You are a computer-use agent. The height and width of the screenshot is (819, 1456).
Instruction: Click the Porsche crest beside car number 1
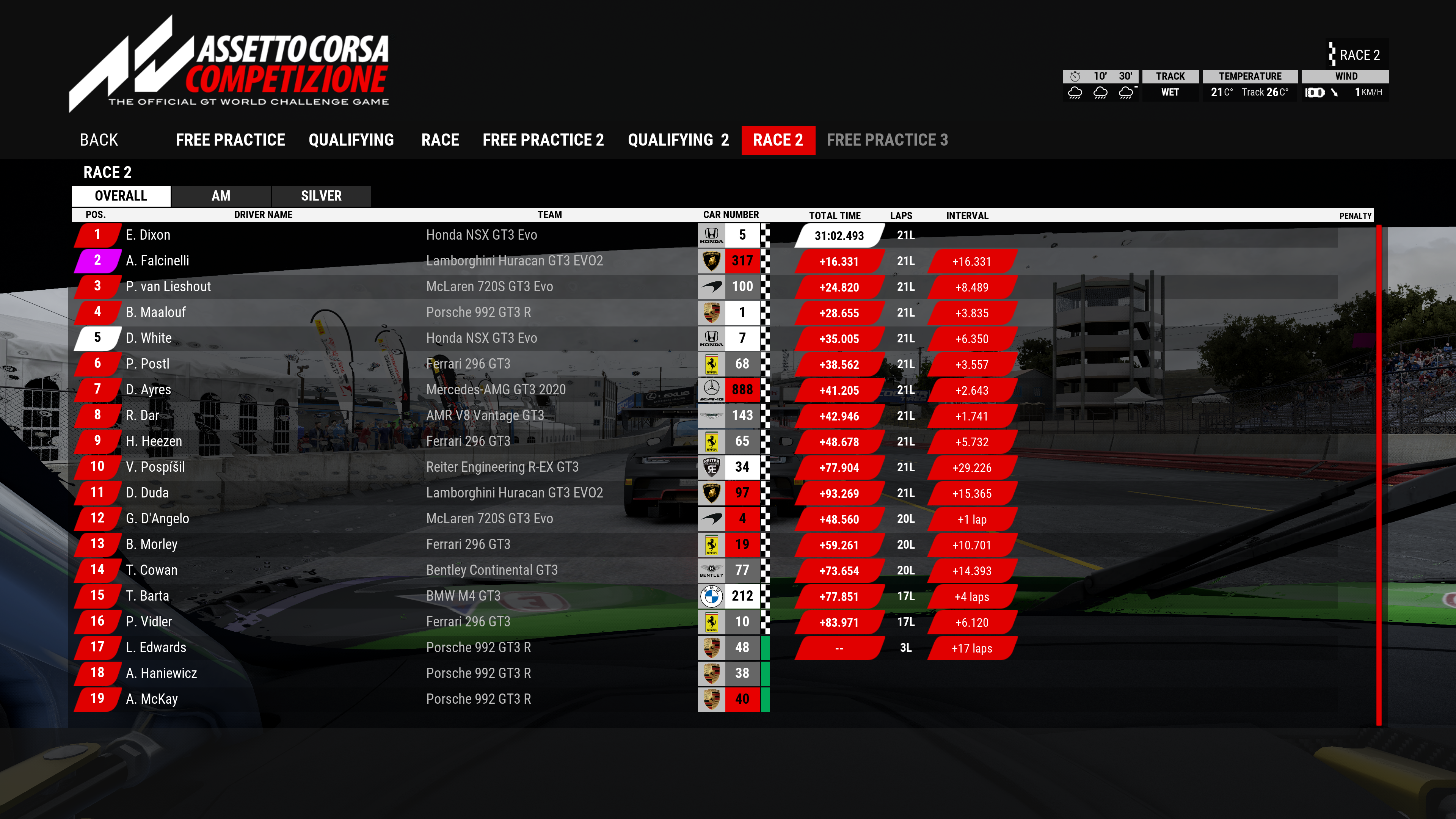[711, 312]
